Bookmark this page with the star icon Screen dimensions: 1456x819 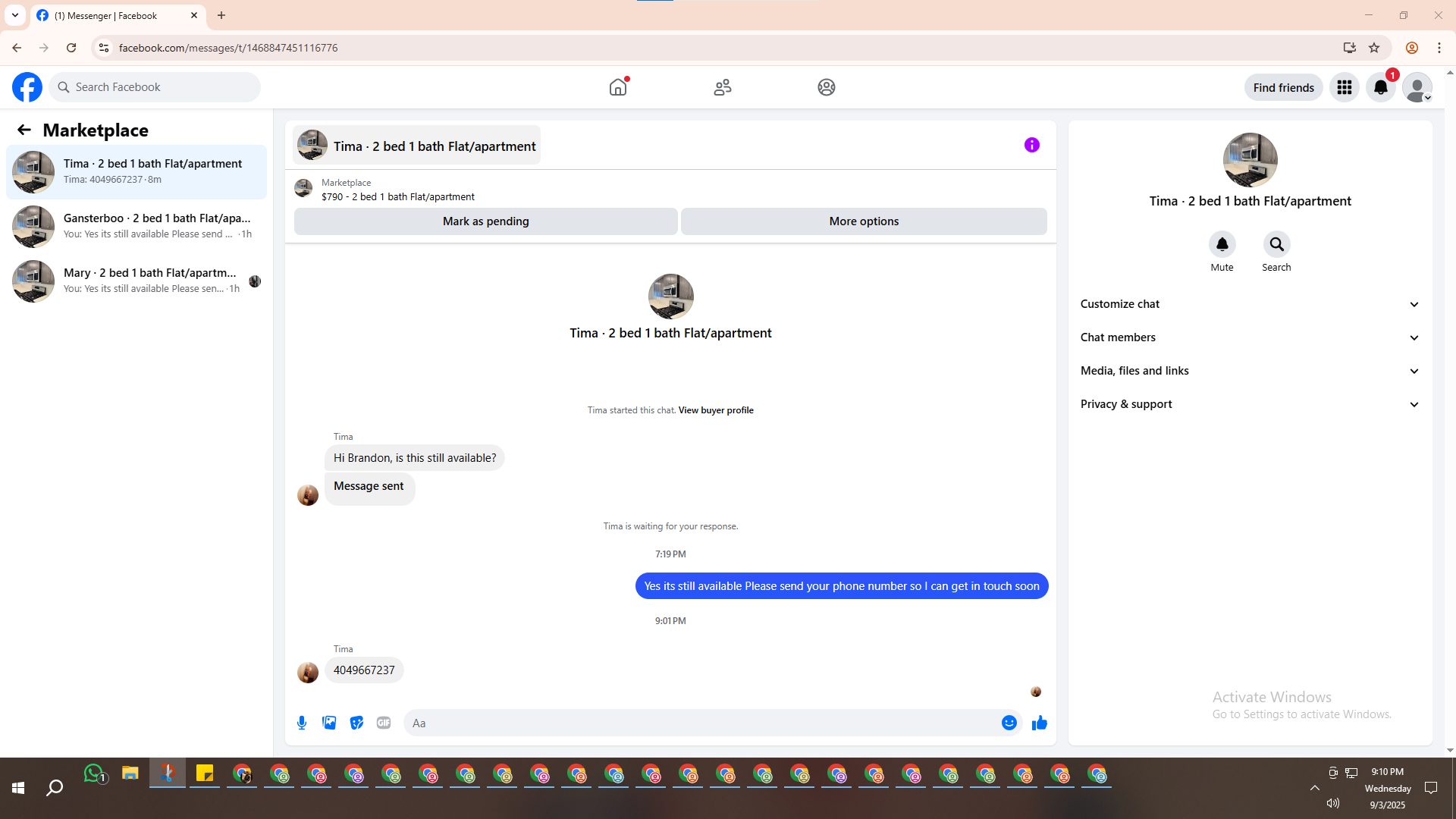1374,48
